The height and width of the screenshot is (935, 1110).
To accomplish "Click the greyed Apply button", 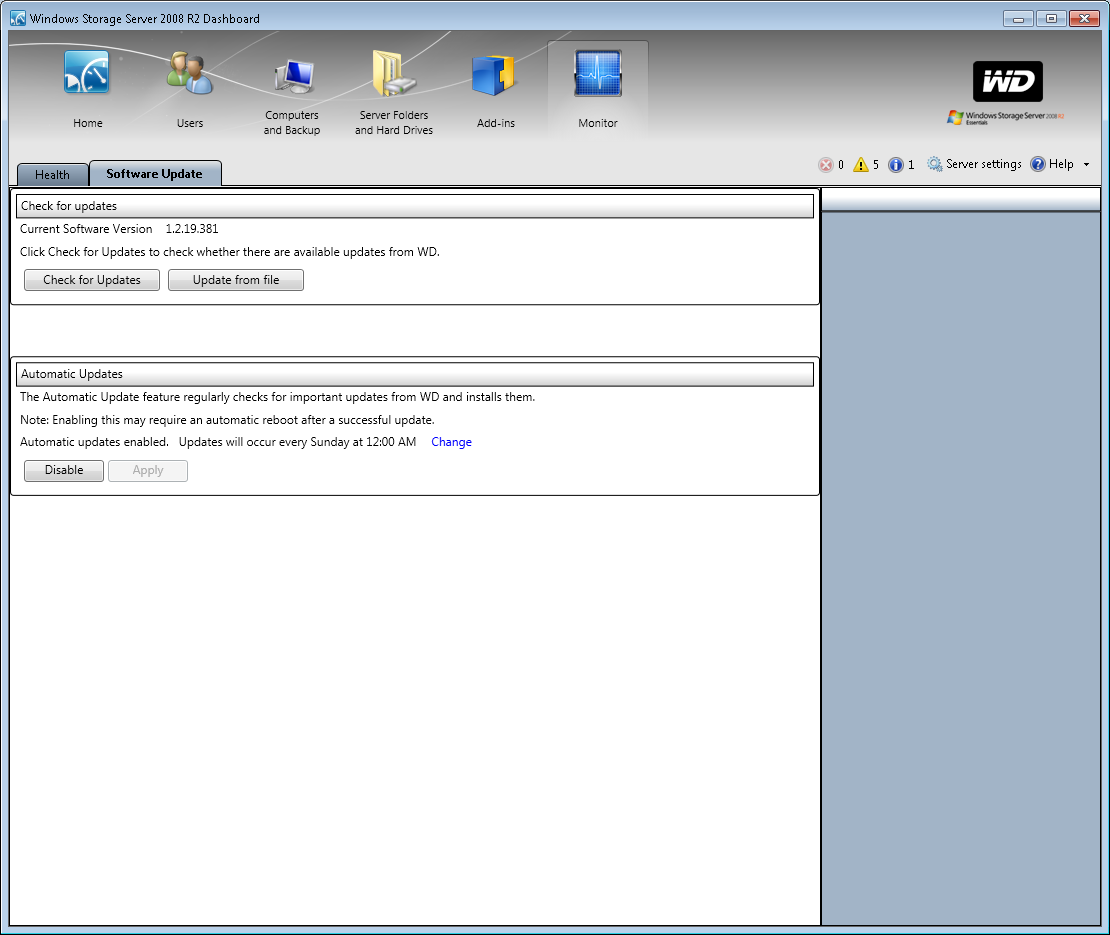I will tap(148, 471).
